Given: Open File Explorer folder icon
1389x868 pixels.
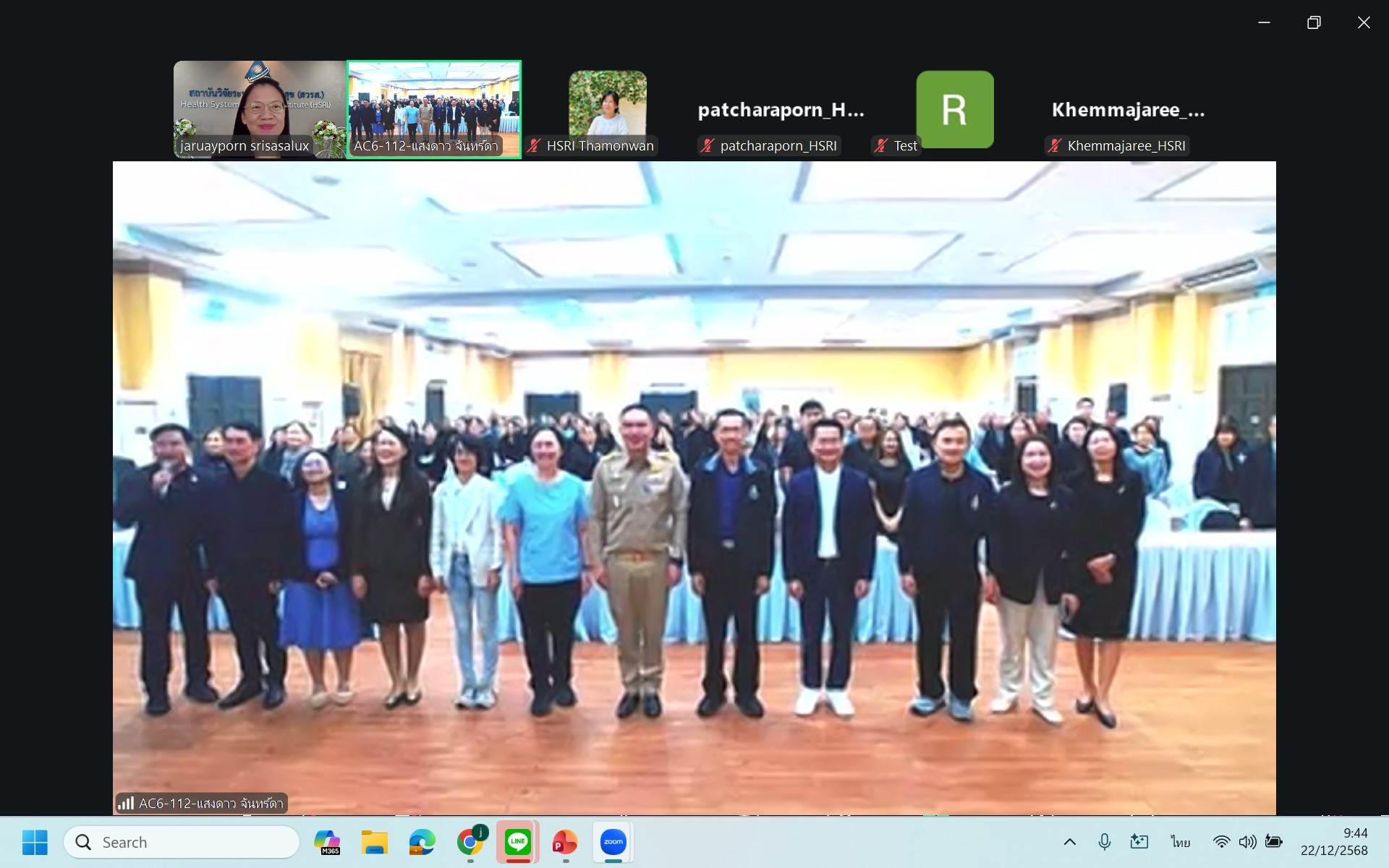Looking at the screenshot, I should point(375,842).
